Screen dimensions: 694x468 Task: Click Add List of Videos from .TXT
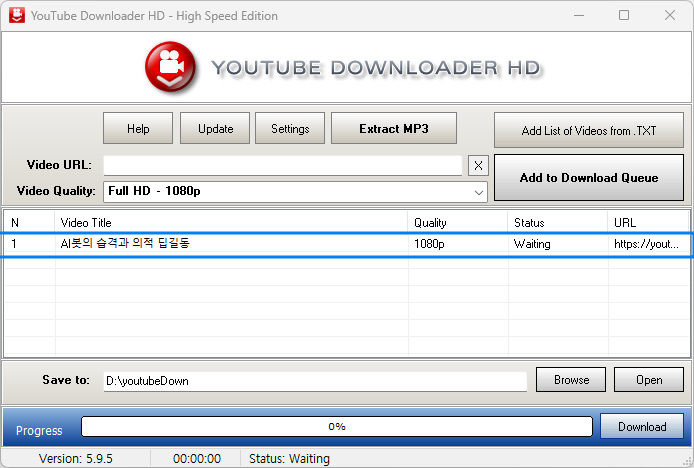coord(589,130)
